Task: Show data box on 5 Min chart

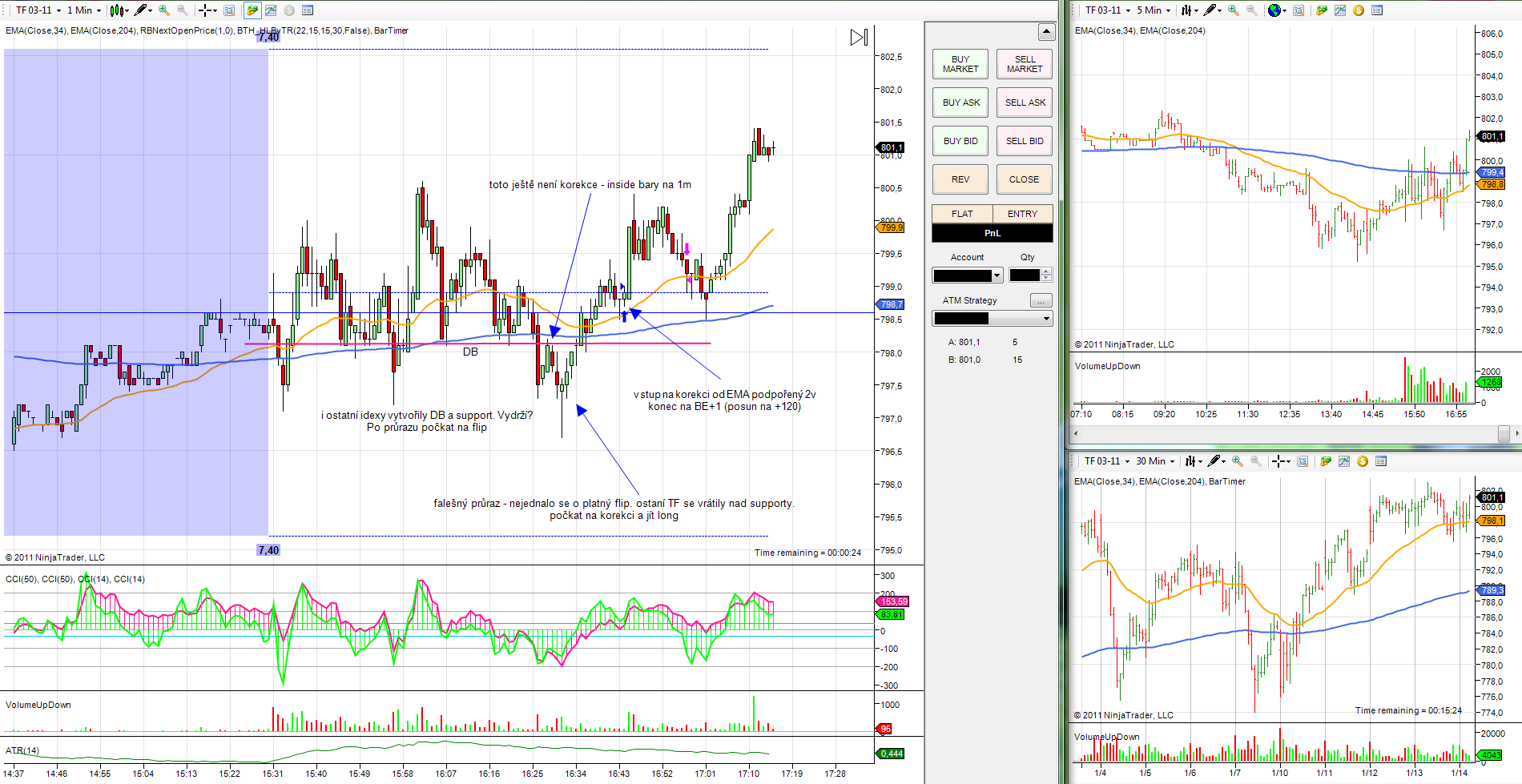Action: [1377, 10]
